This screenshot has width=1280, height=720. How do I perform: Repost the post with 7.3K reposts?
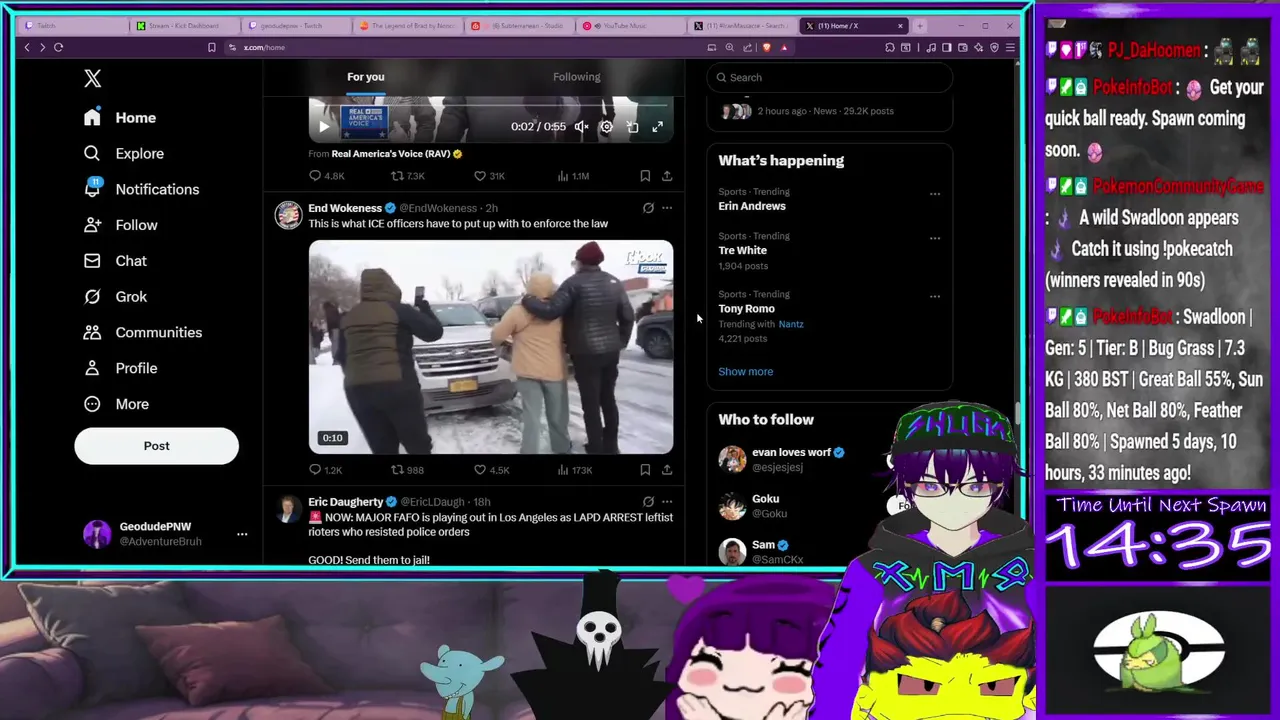[x=408, y=176]
